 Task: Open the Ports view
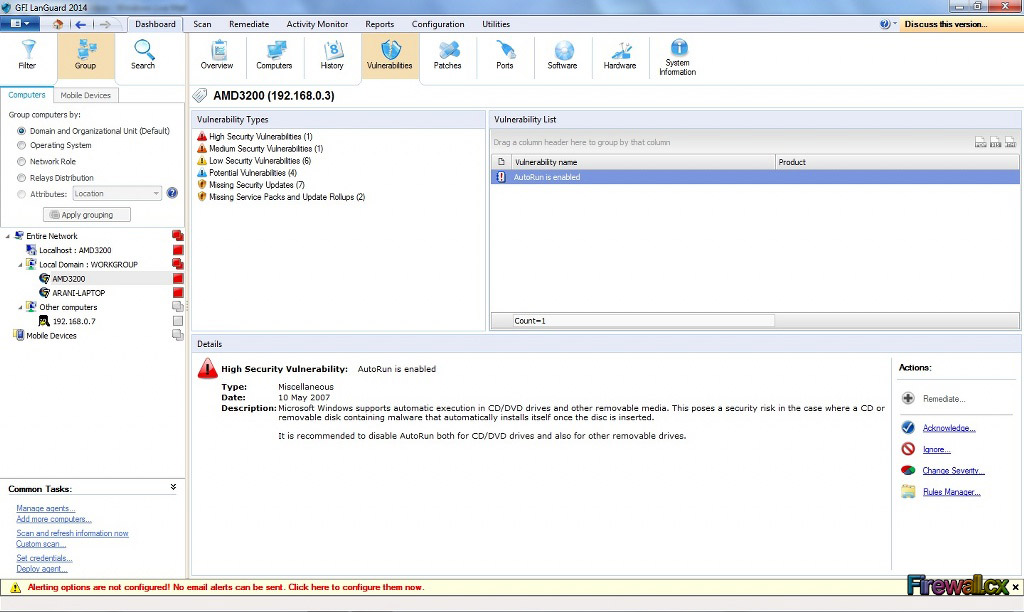coord(505,55)
